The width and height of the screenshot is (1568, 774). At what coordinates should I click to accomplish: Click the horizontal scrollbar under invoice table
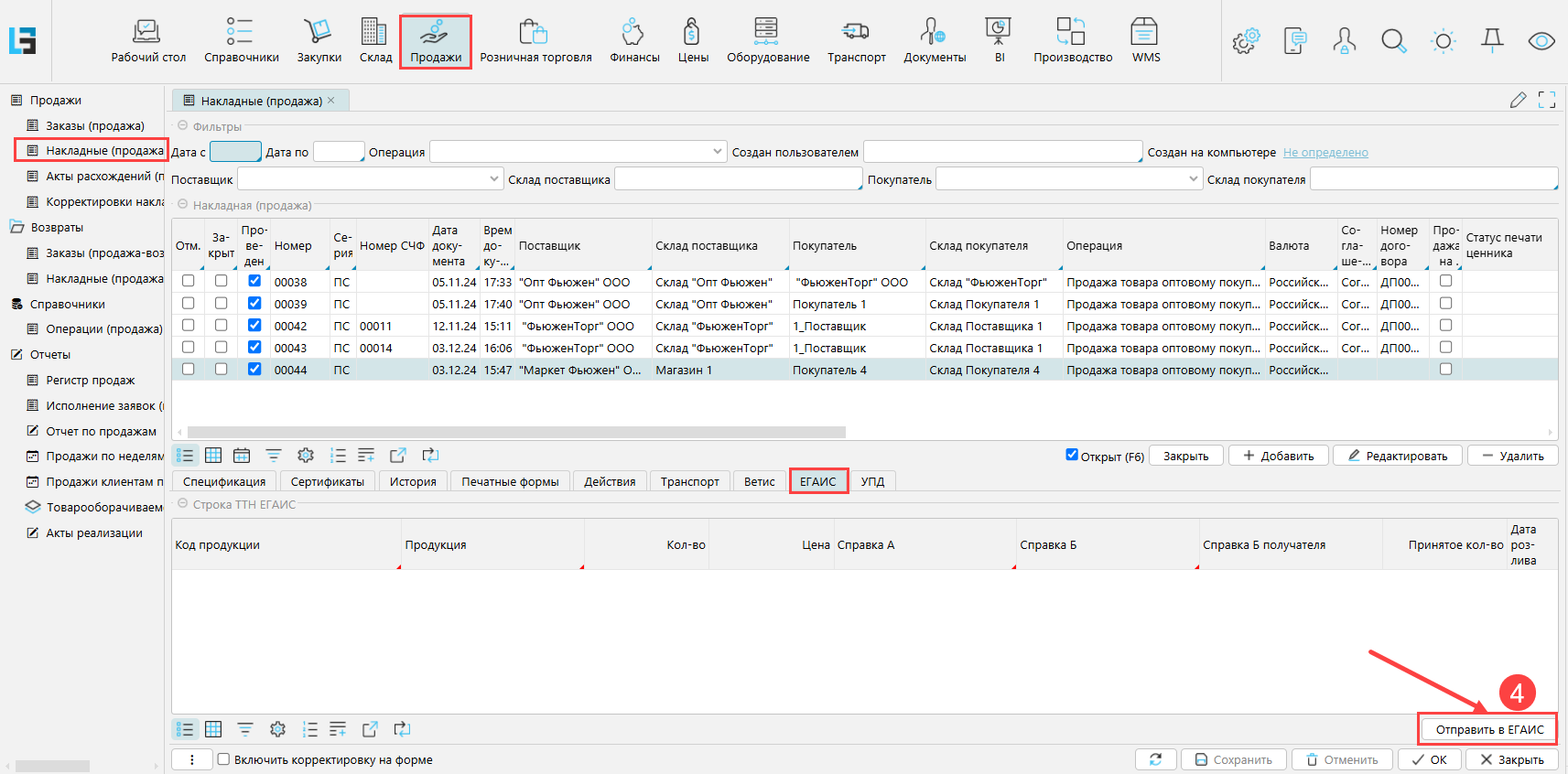pos(516,432)
